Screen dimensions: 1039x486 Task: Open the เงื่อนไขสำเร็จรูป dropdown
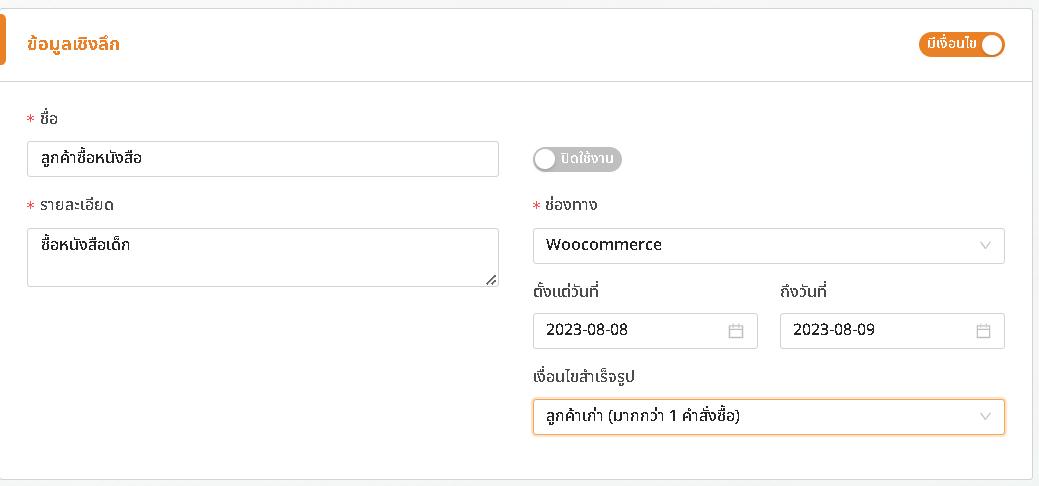click(x=769, y=416)
